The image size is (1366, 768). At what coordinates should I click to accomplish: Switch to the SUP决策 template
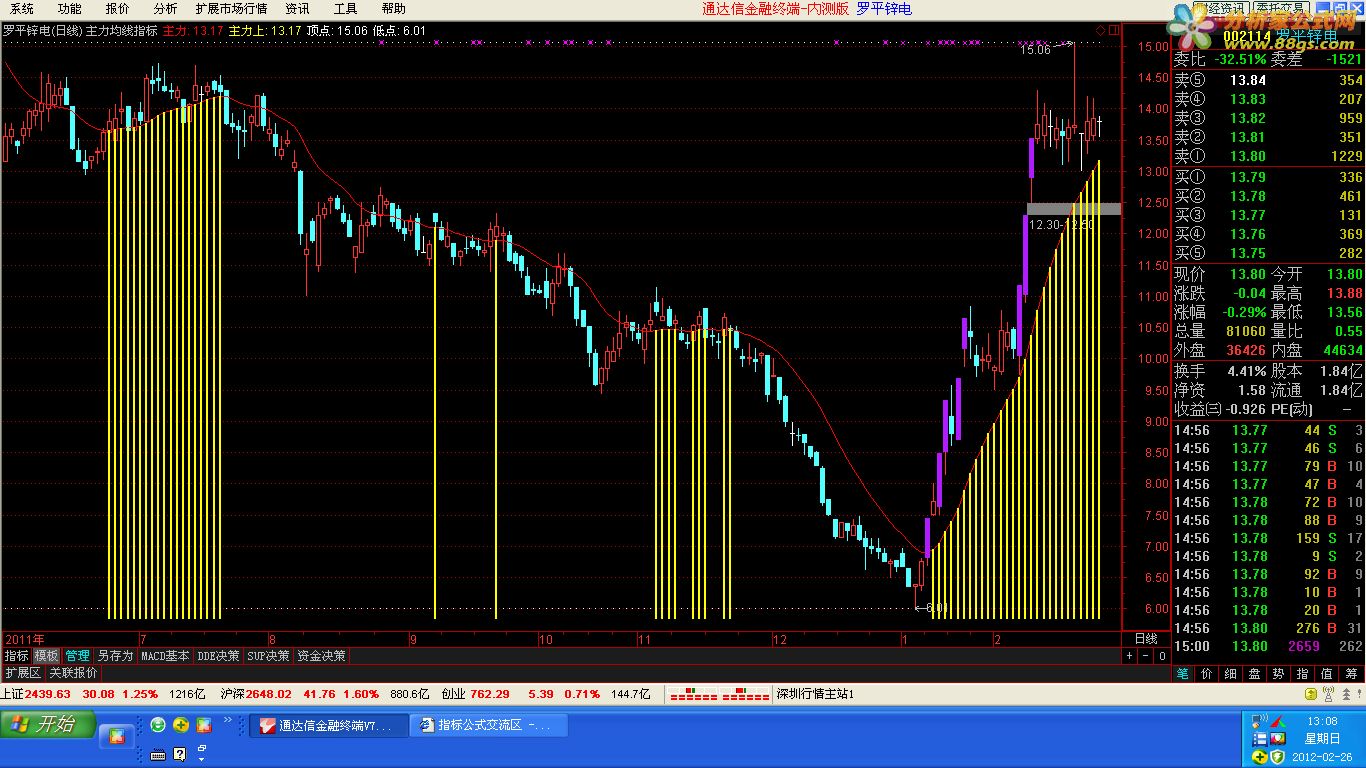click(269, 656)
